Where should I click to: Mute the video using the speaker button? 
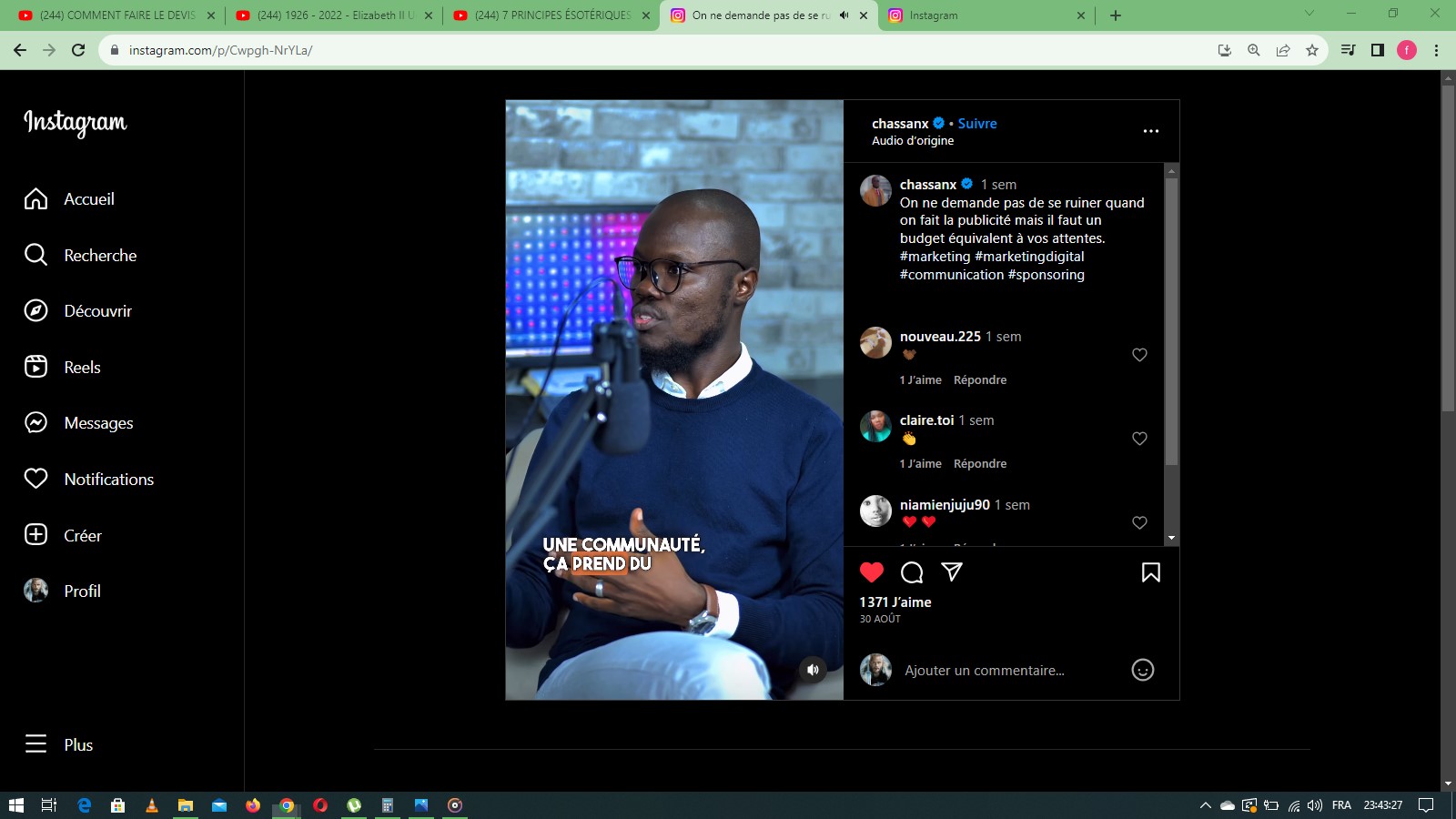pos(813,670)
